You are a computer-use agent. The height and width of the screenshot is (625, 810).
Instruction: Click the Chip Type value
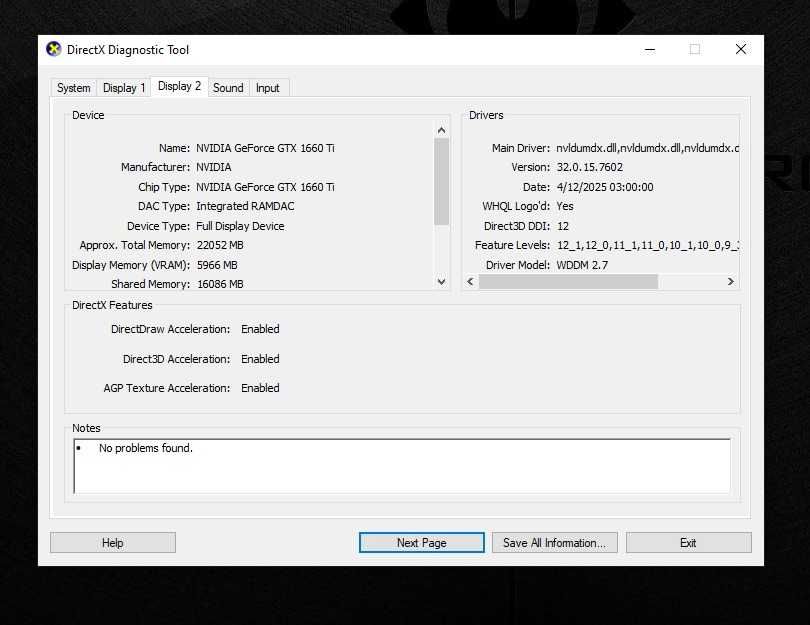pyautogui.click(x=265, y=187)
